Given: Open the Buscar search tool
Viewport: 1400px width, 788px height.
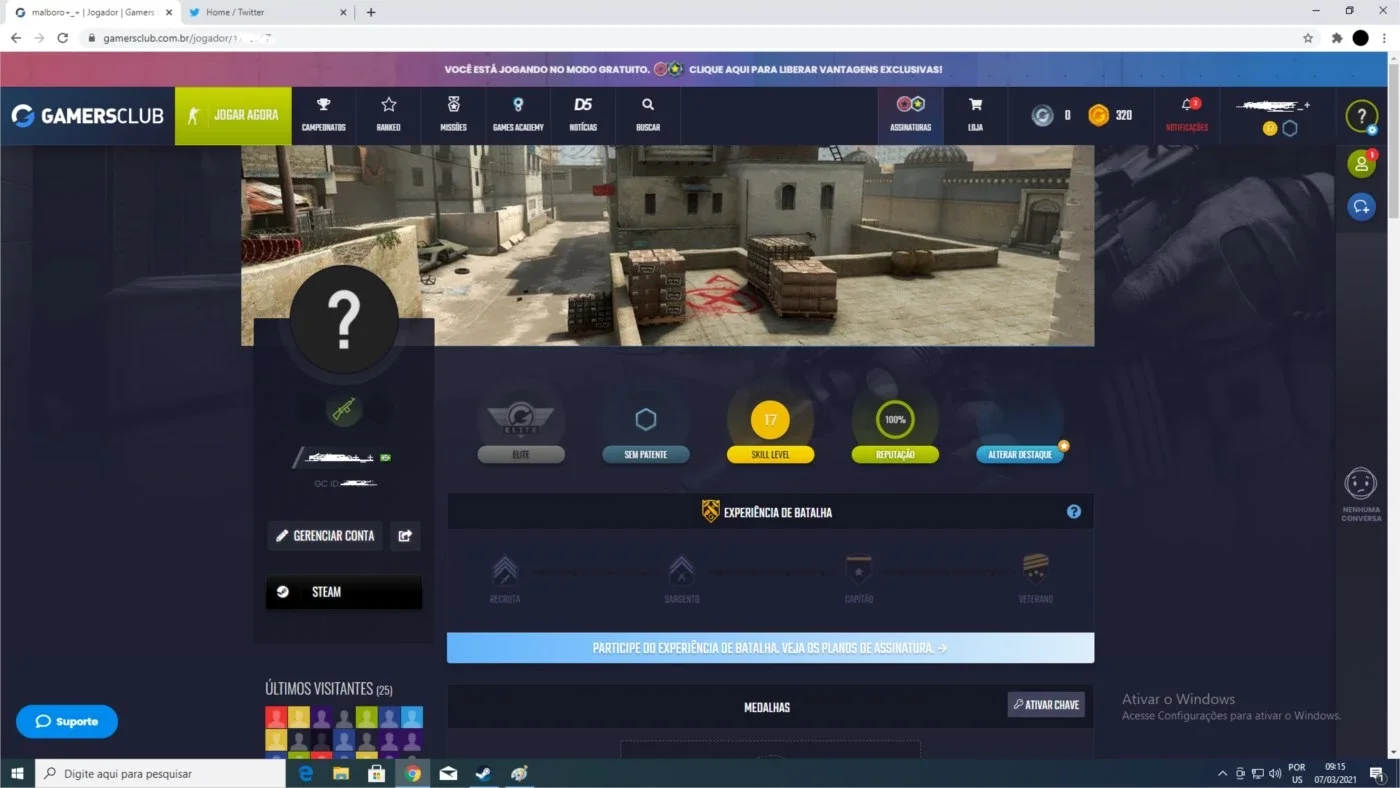Looking at the screenshot, I should [648, 115].
